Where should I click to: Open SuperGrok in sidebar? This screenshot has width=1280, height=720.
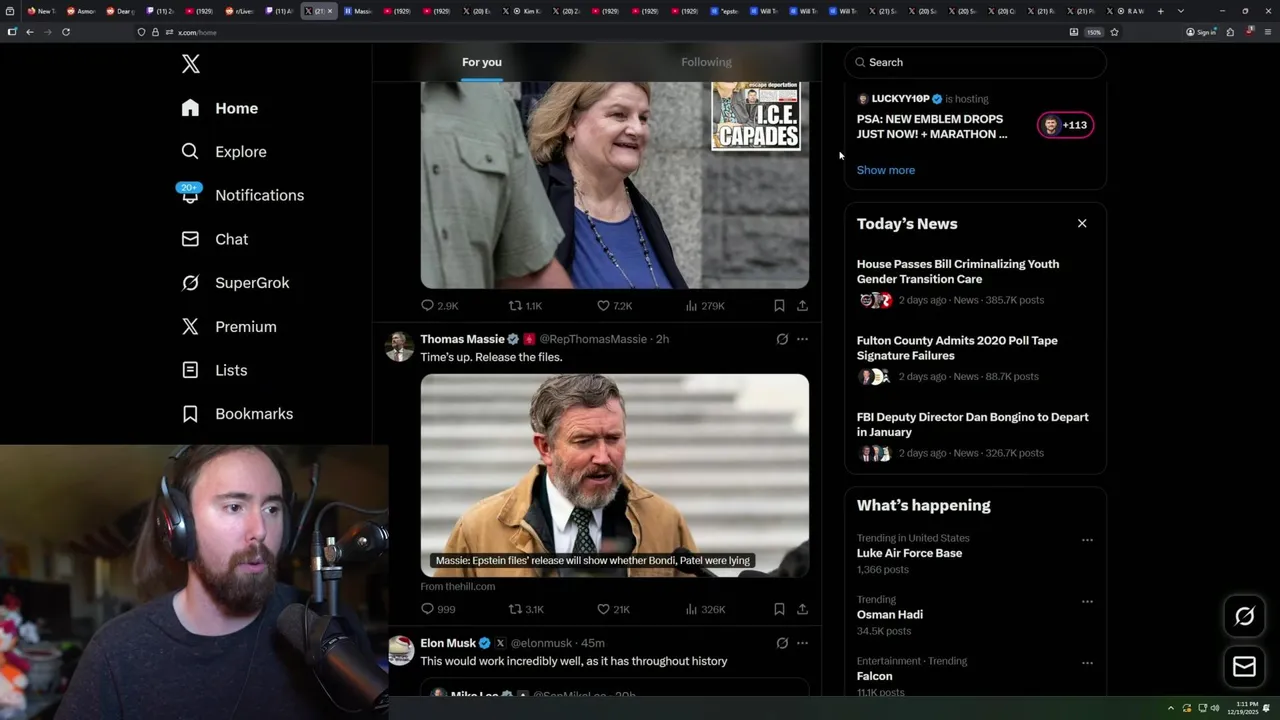236,283
